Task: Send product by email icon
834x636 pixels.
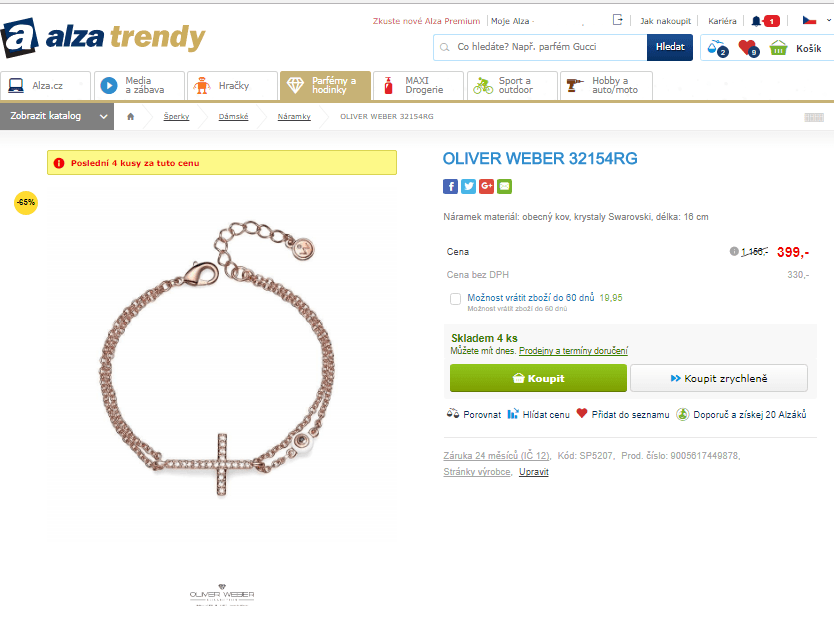Action: [x=504, y=187]
